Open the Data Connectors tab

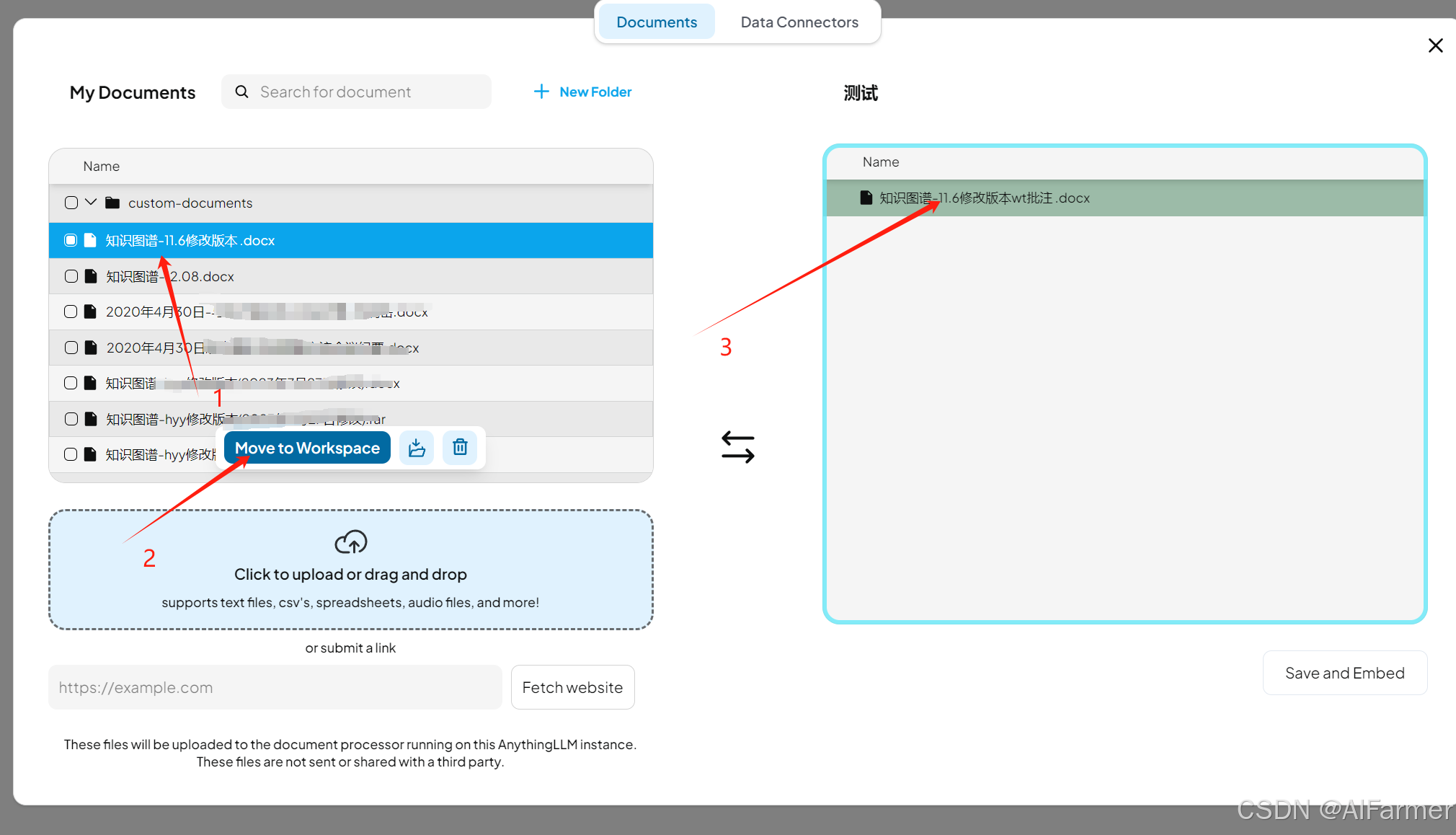[x=799, y=22]
